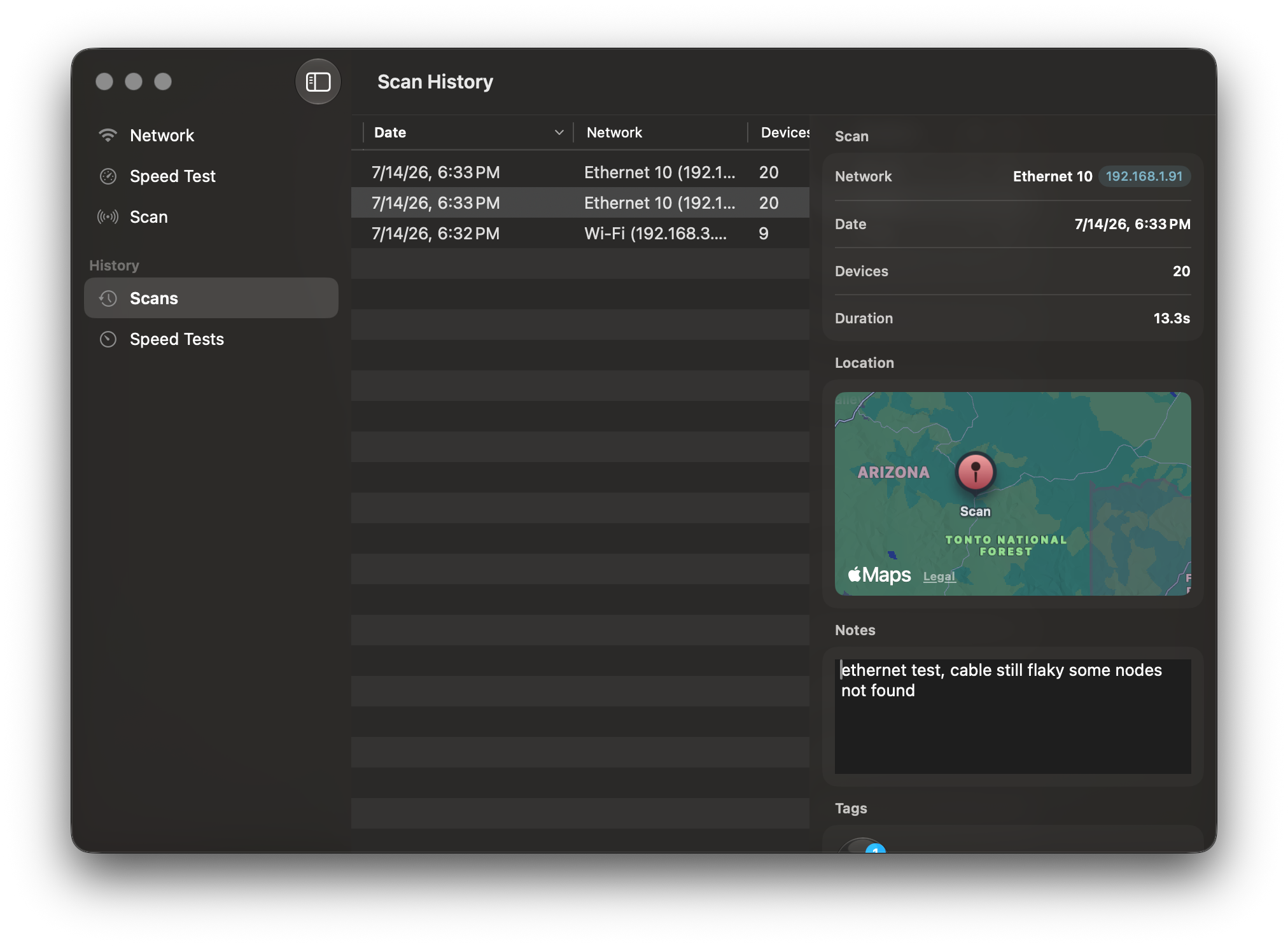Click the Devices value 20 in details

click(1181, 271)
